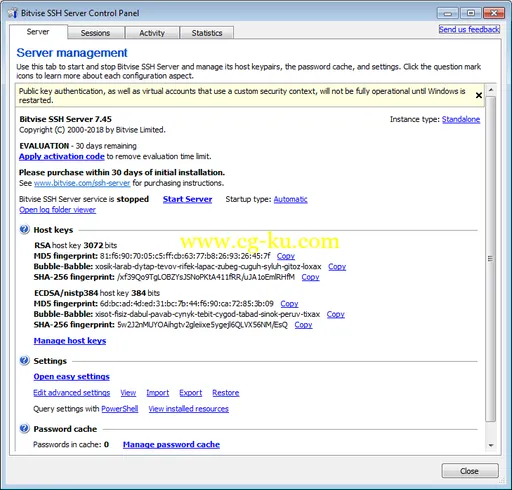Copy the RSA Bubble-Babble fingerprint
Screen dimensions: 512x490
337,267
